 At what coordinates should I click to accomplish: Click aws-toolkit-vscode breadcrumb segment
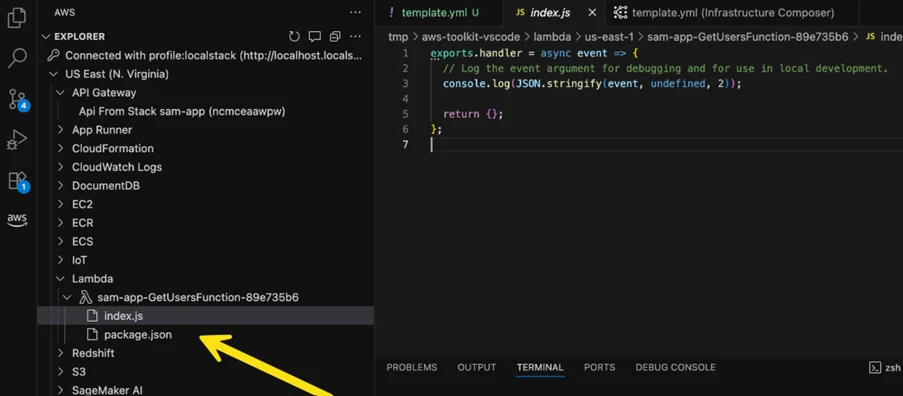[x=471, y=37]
